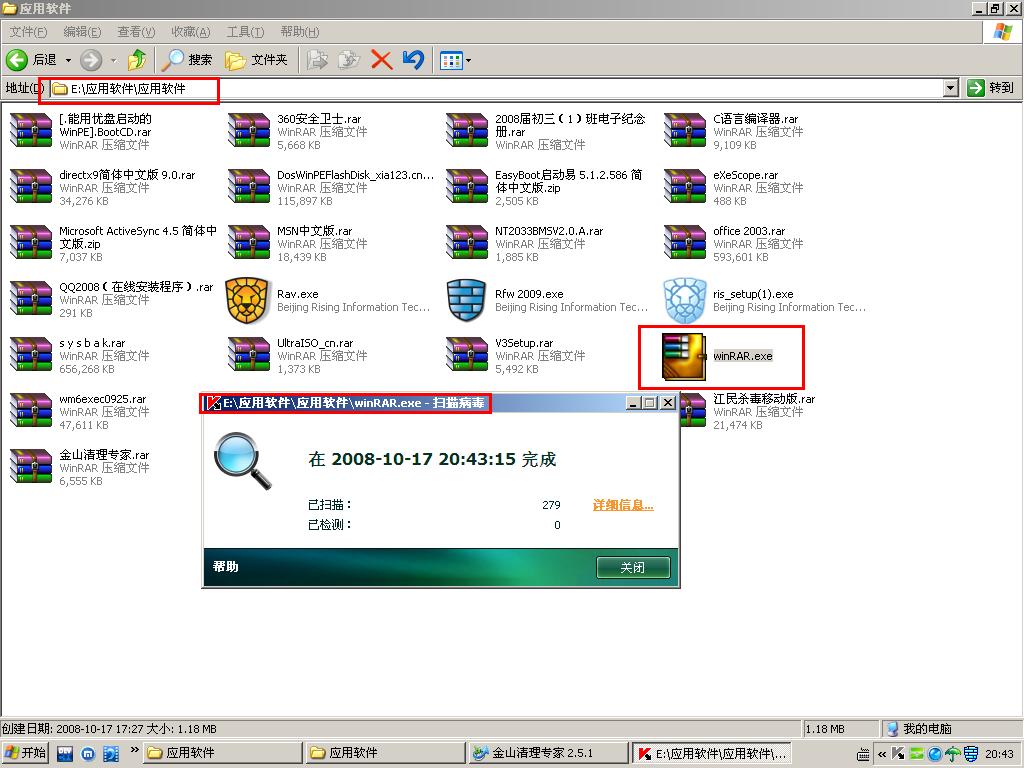Switch to the Kaspersky scan taskbar item

point(712,753)
